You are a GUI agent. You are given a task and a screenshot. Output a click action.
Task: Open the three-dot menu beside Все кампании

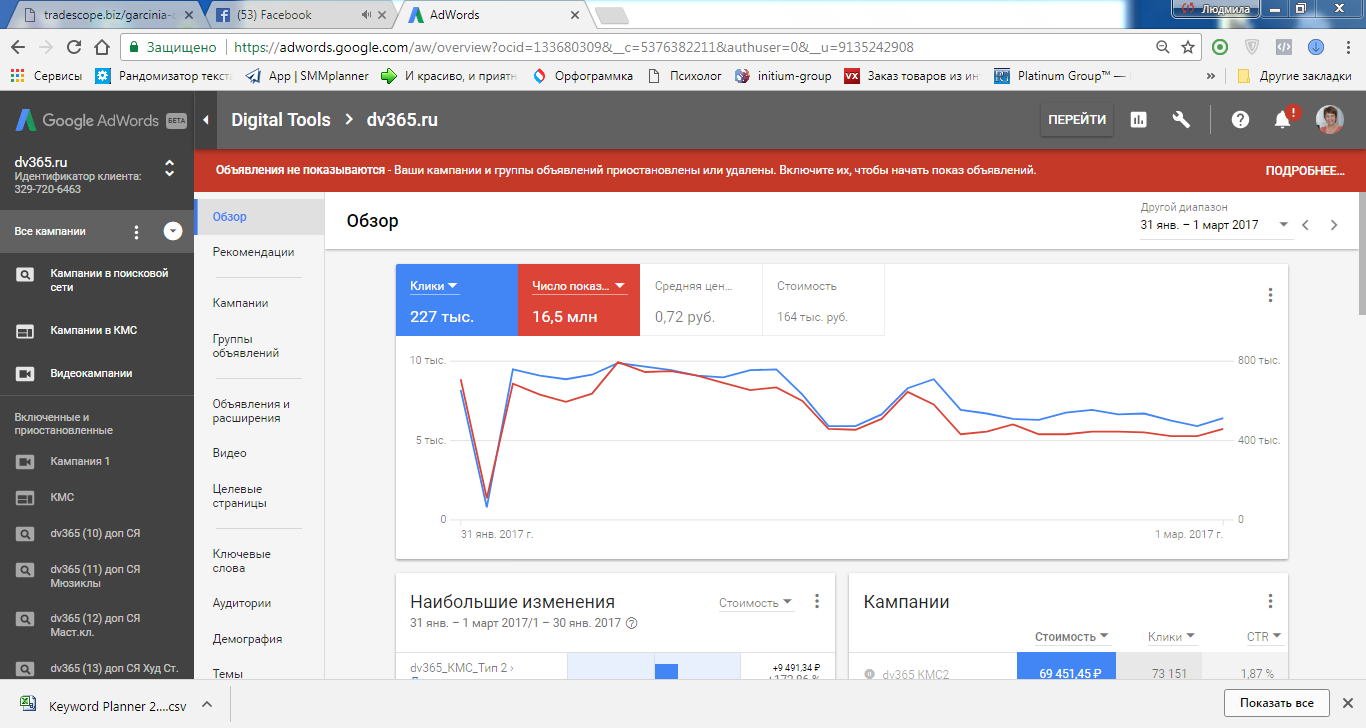[x=137, y=232]
